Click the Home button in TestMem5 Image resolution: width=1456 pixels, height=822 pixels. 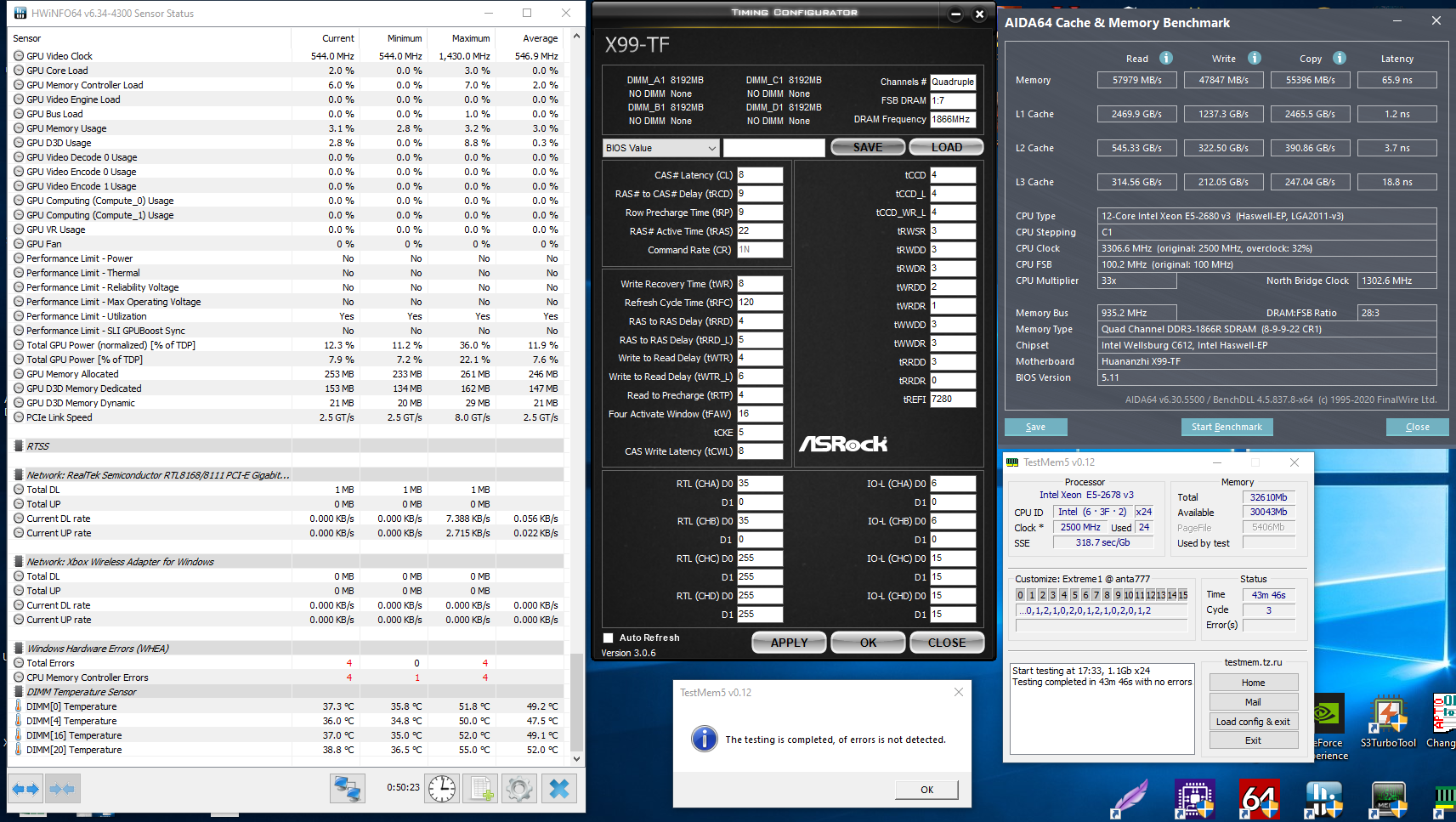pos(1253,683)
